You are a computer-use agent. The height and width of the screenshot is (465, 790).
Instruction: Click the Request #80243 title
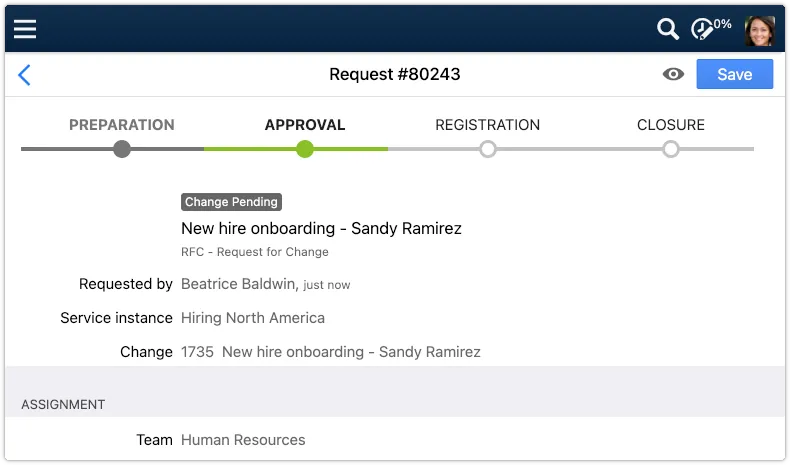[395, 75]
